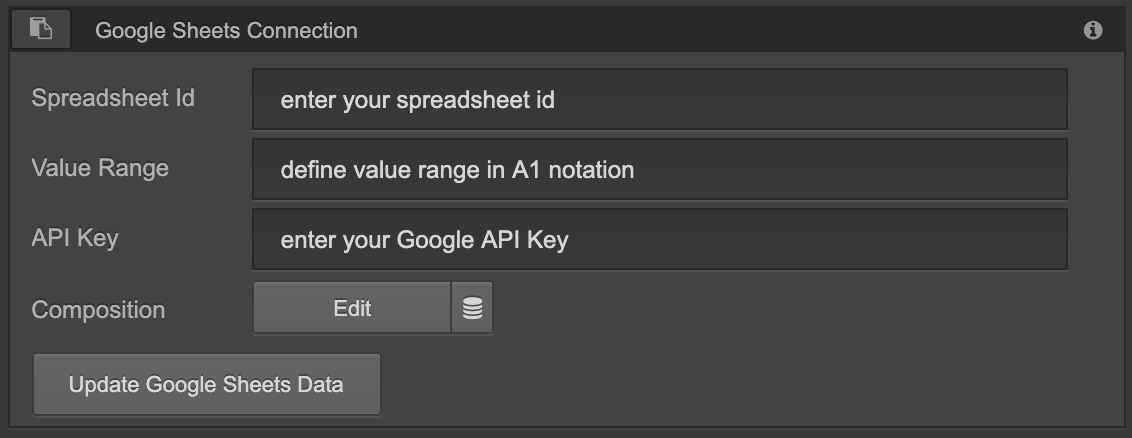Select the API Key input box

click(659, 240)
